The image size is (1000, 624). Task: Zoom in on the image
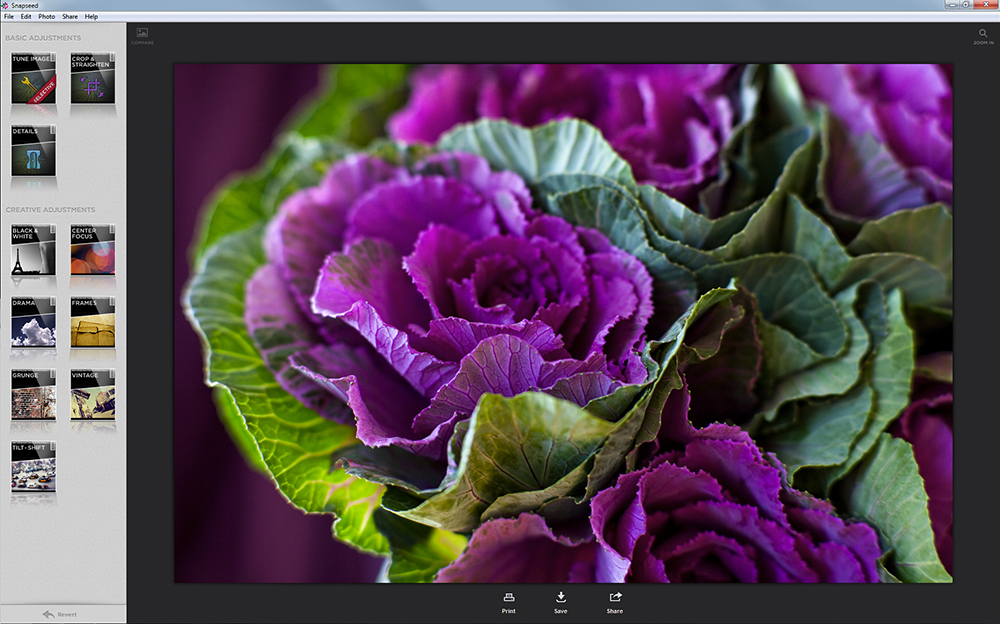click(983, 36)
